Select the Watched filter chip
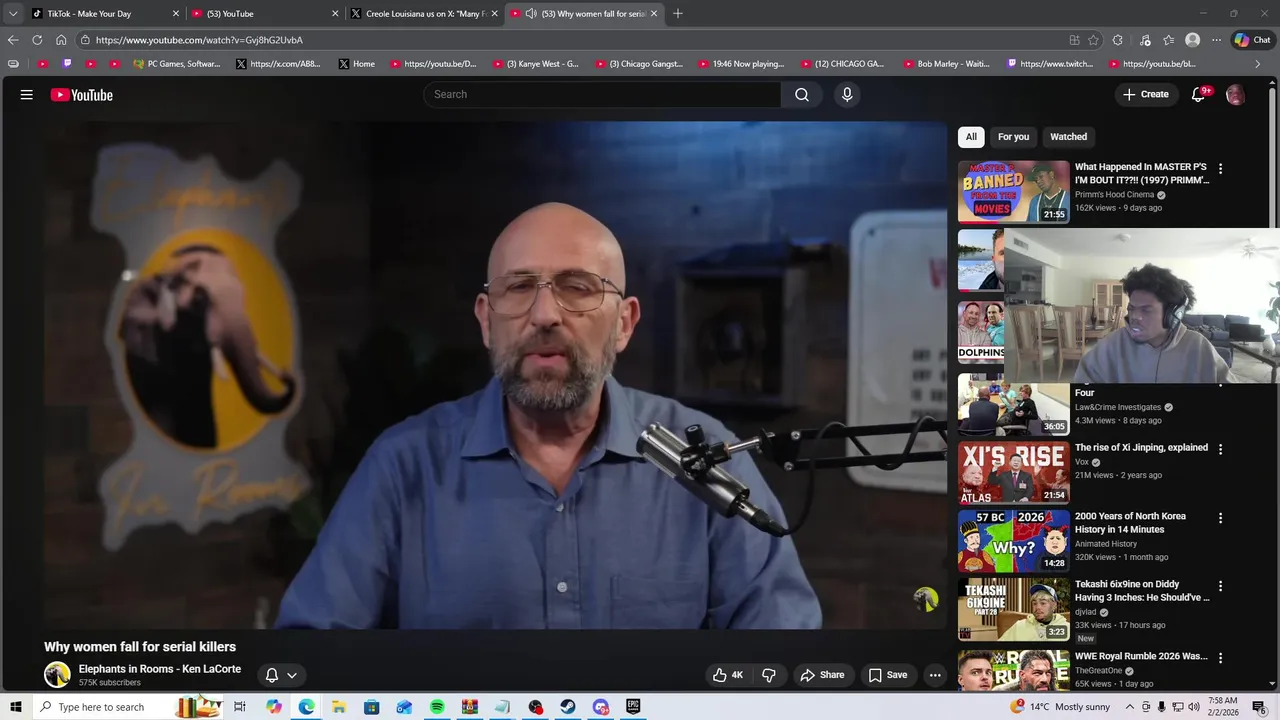The width and height of the screenshot is (1280, 720). click(1068, 137)
